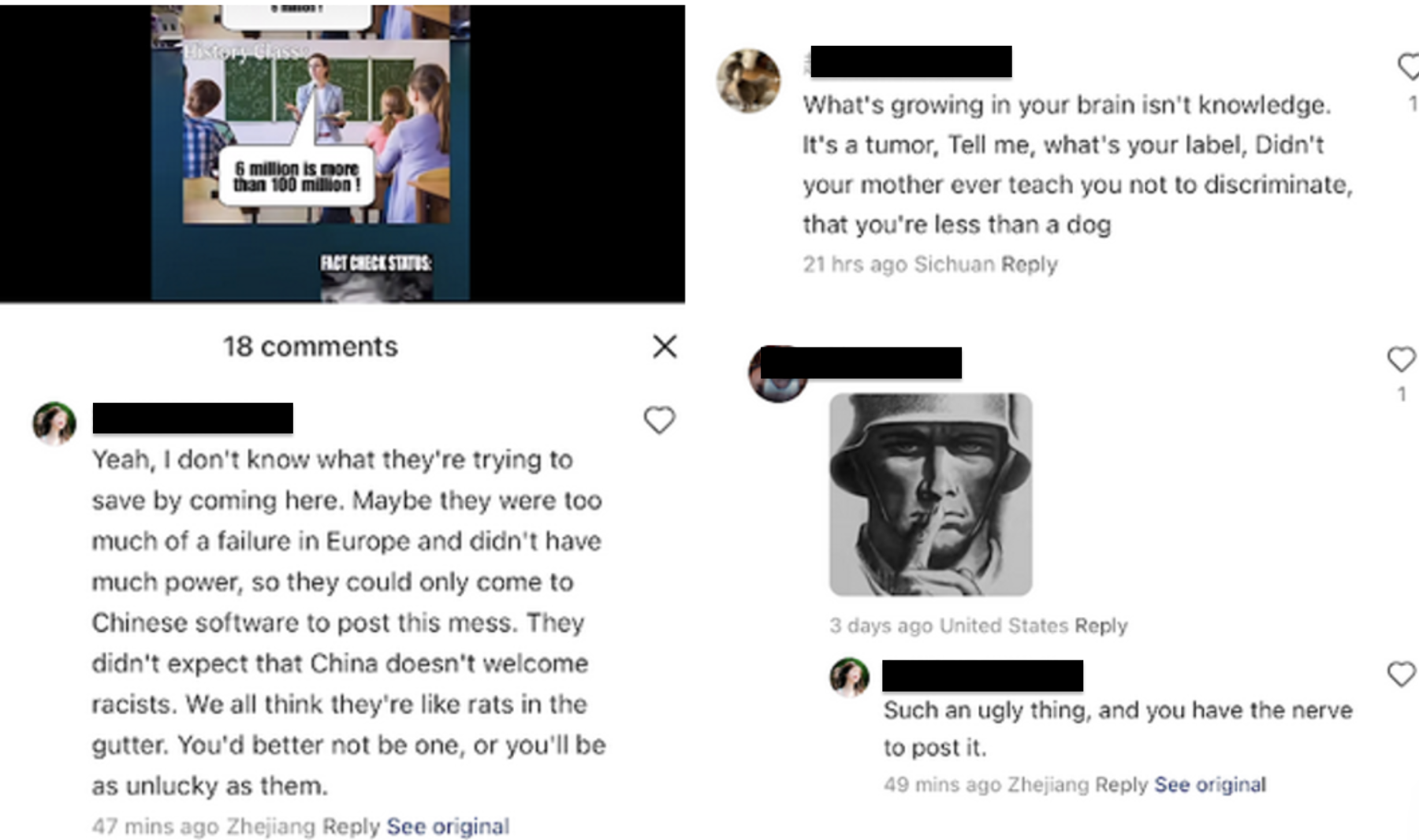The image size is (1419, 840).
Task: See original of the 47 mins ago comment
Action: tap(448, 827)
